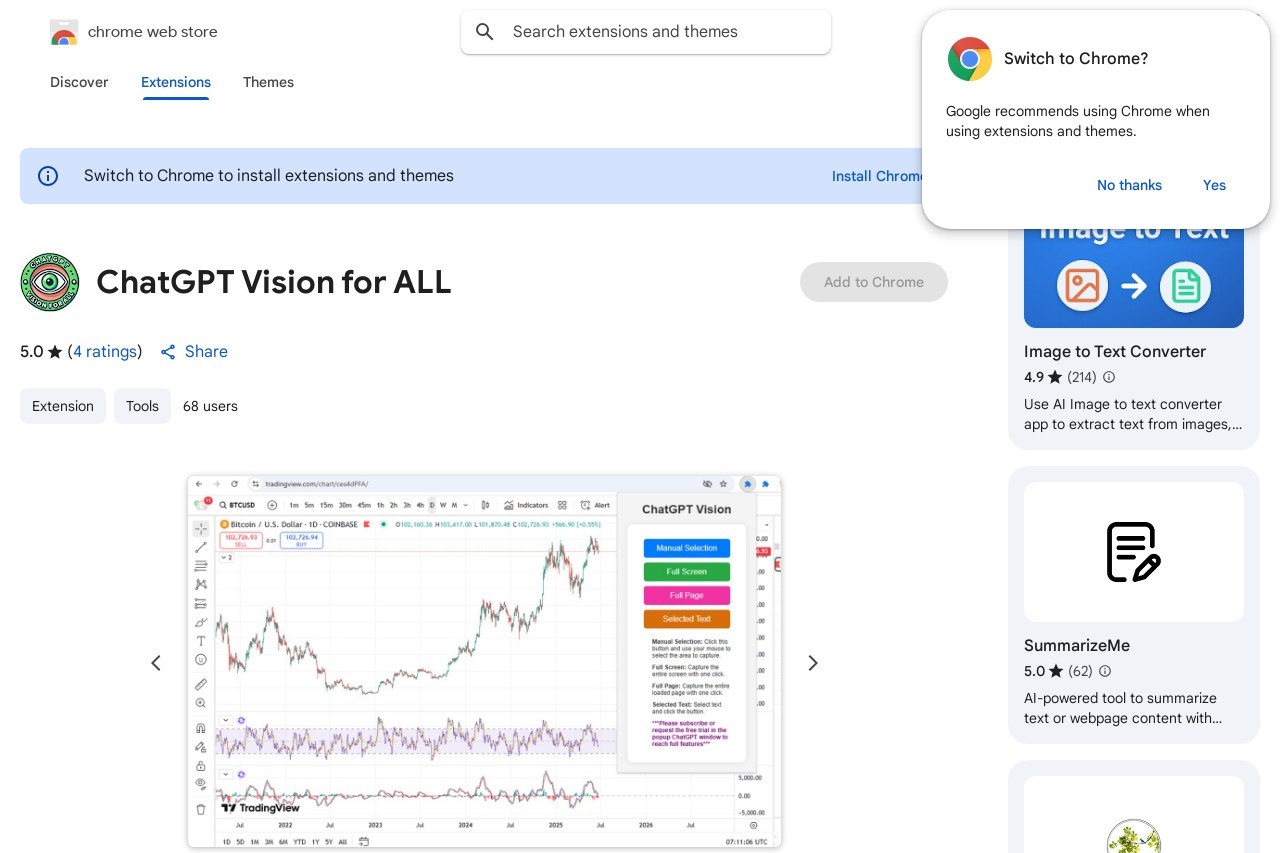Click the search magnifier icon

485,32
